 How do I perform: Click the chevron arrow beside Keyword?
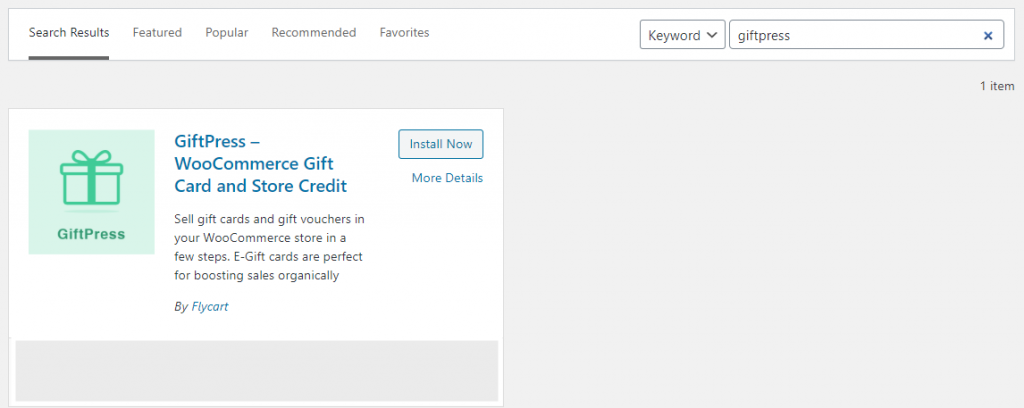pos(712,35)
